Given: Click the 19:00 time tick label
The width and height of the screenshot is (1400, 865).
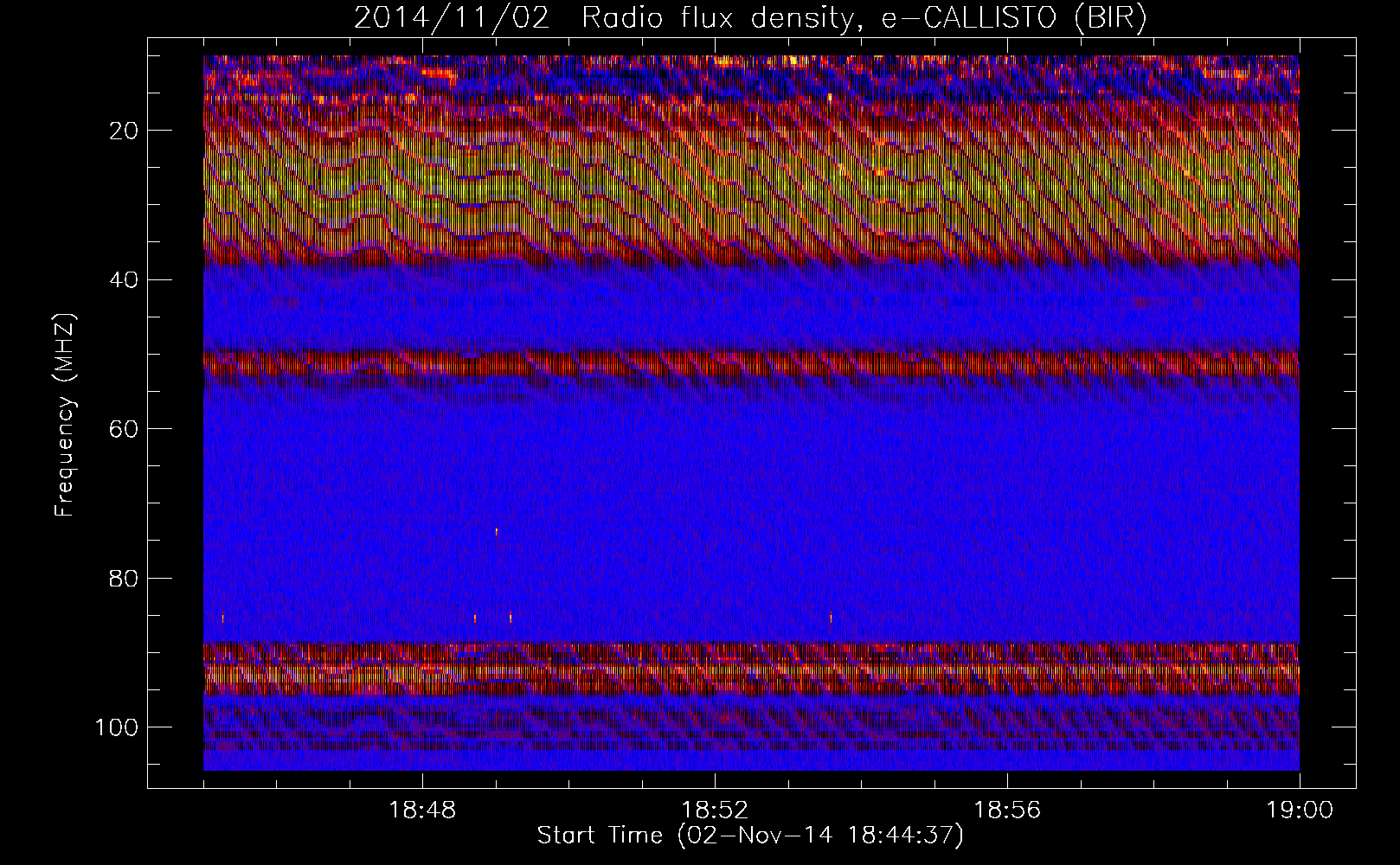Looking at the screenshot, I should click(x=1300, y=811).
